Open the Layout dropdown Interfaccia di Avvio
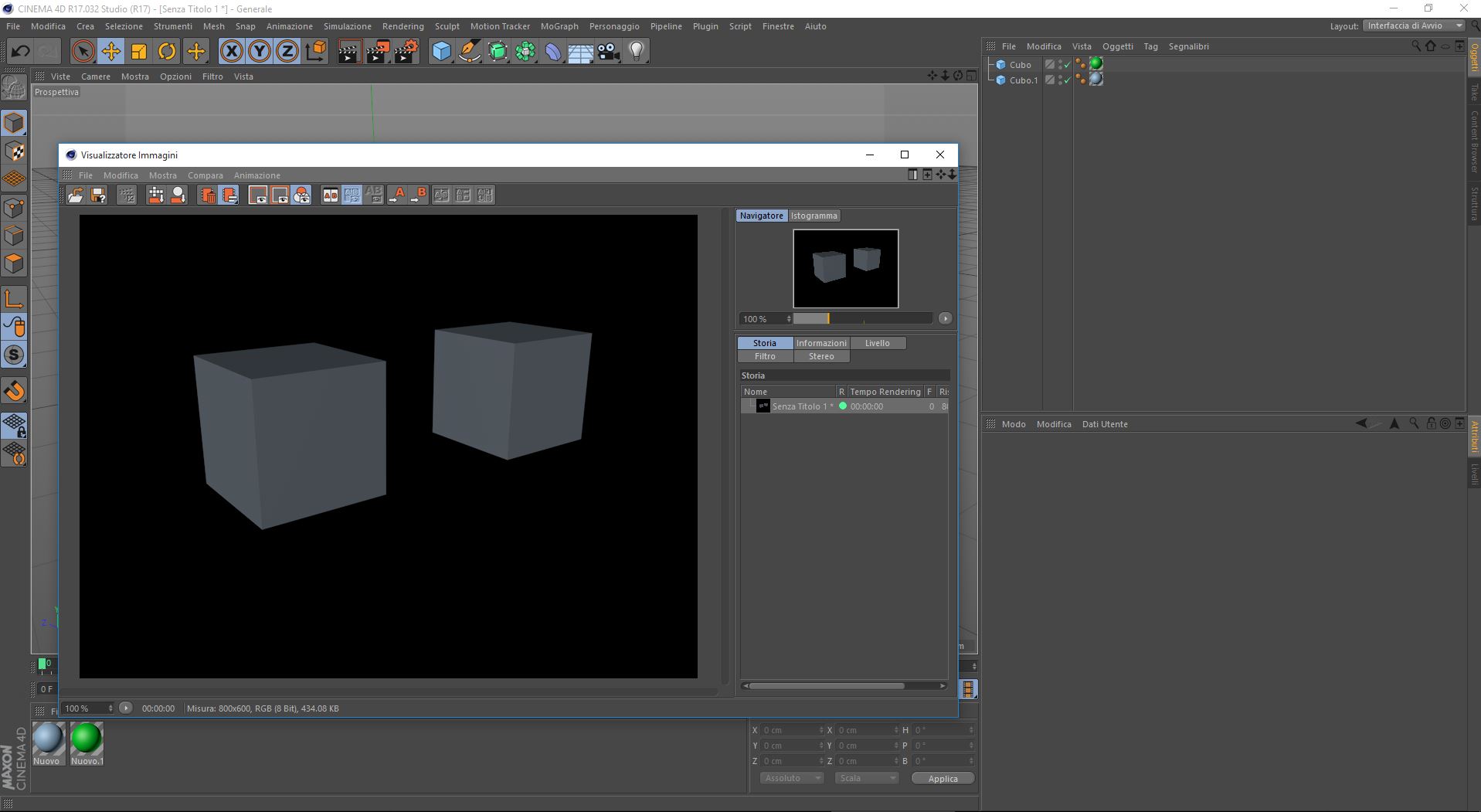The image size is (1481, 812). pyautogui.click(x=1415, y=25)
